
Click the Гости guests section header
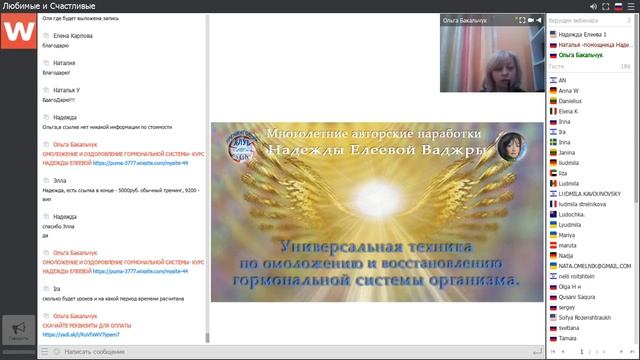coord(590,66)
